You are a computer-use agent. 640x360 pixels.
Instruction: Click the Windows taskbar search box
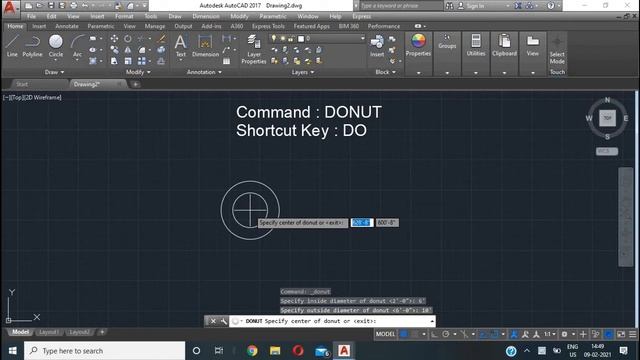(x=104, y=351)
